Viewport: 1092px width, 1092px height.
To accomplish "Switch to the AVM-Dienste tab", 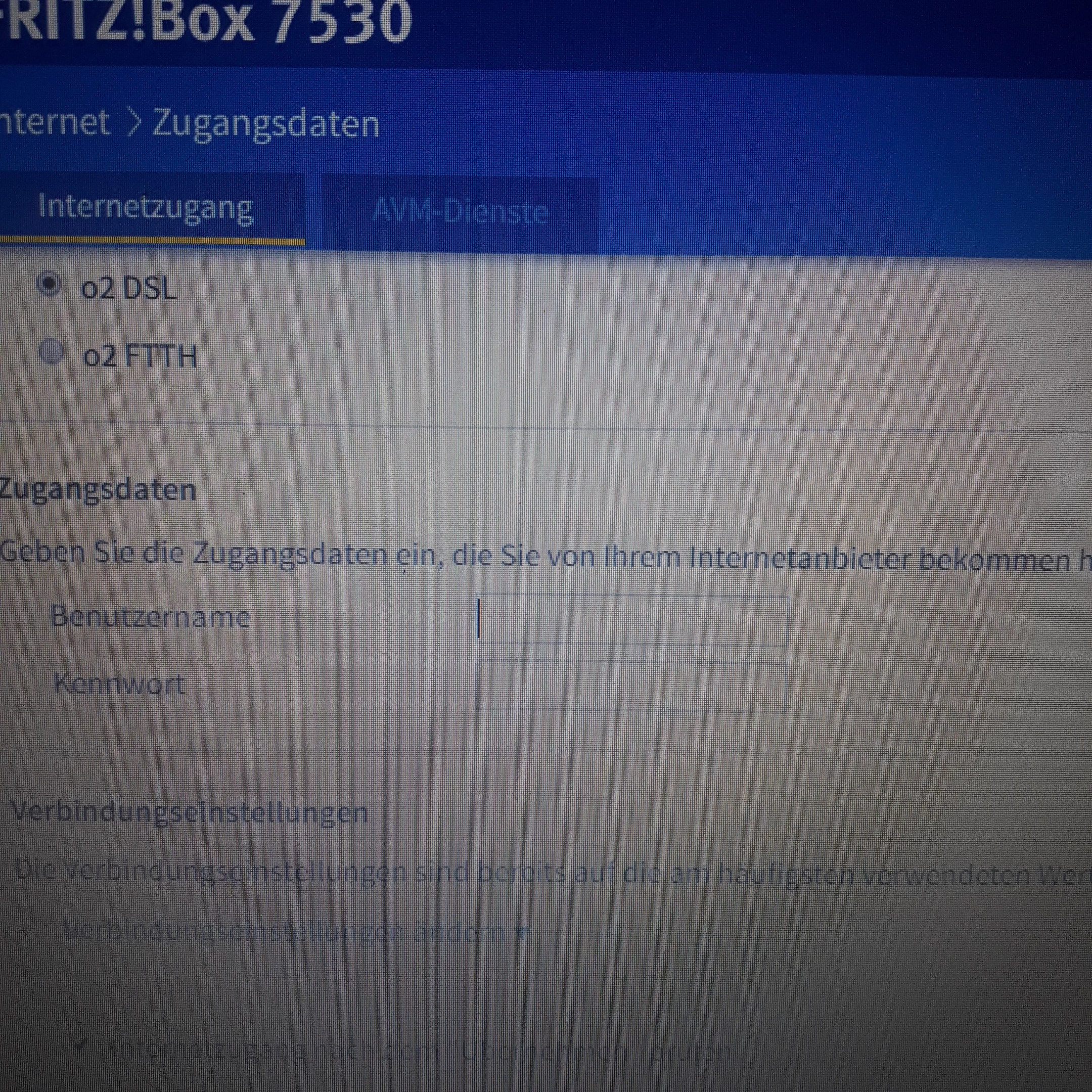I will coord(460,212).
